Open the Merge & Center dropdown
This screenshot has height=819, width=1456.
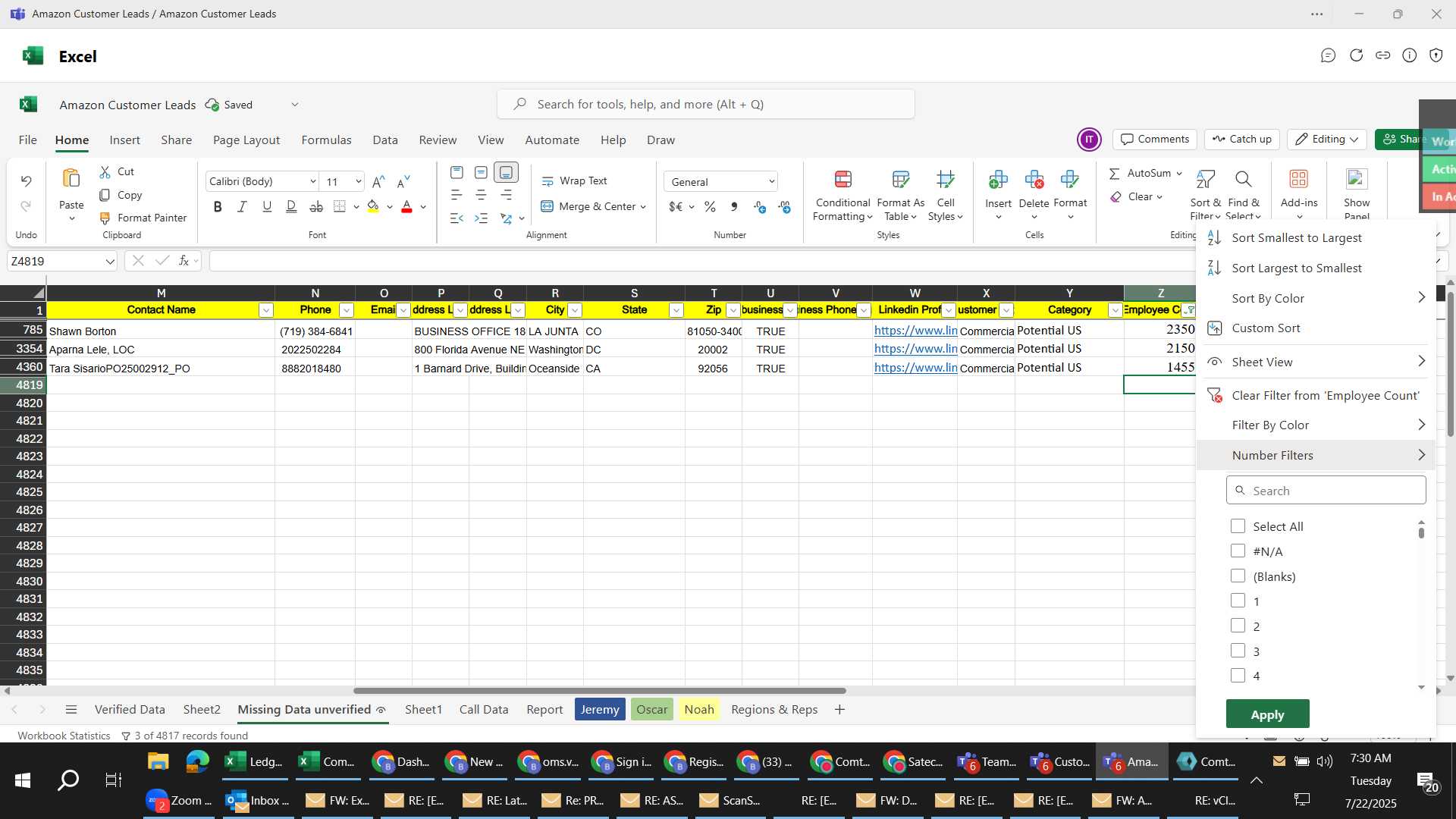click(x=643, y=207)
